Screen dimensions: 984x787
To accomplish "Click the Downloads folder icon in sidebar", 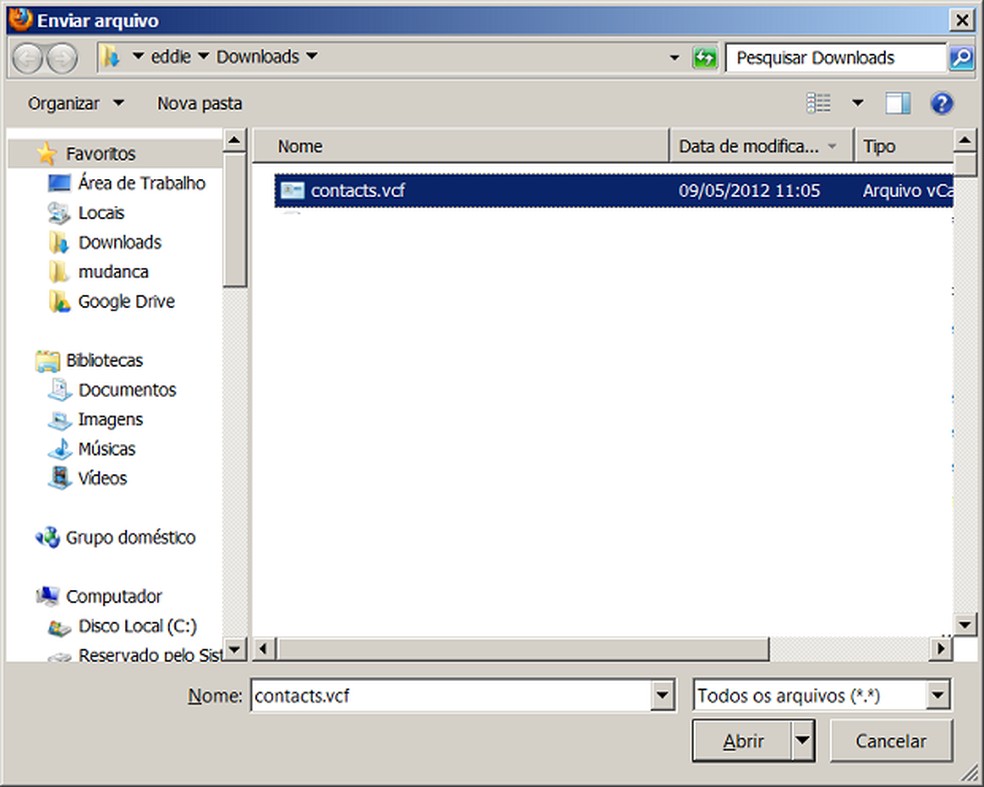I will pyautogui.click(x=59, y=242).
